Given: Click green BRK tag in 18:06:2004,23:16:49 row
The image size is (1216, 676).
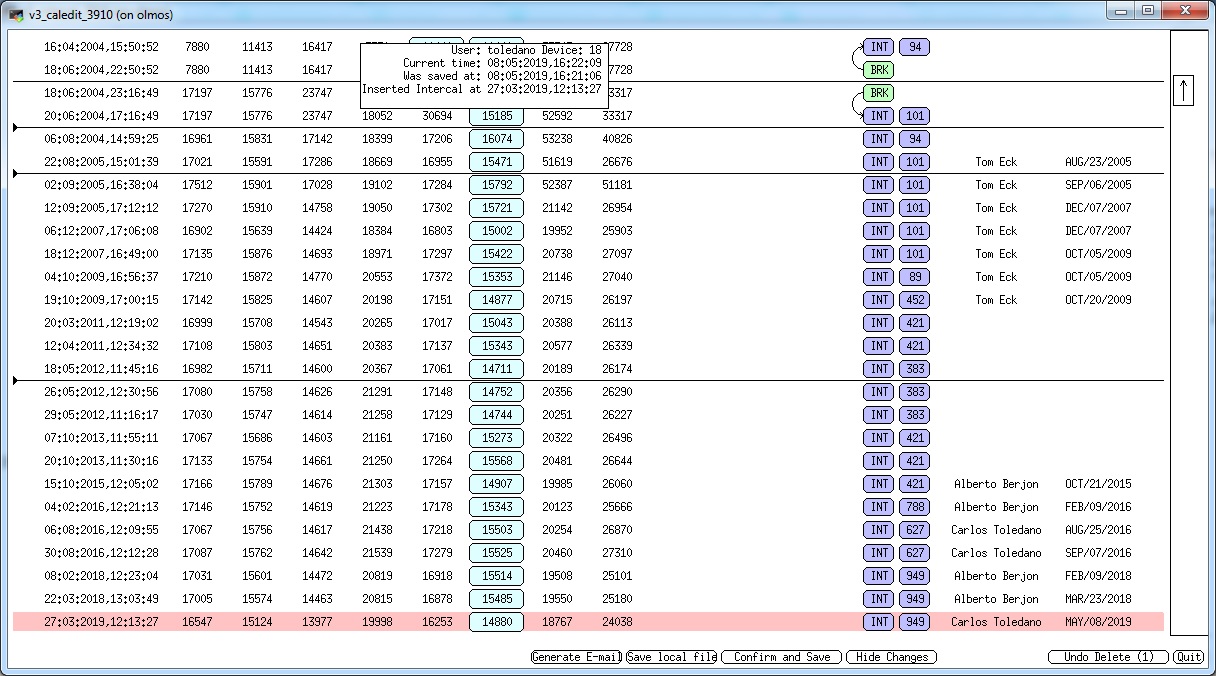Looking at the screenshot, I should pyautogui.click(x=879, y=93).
